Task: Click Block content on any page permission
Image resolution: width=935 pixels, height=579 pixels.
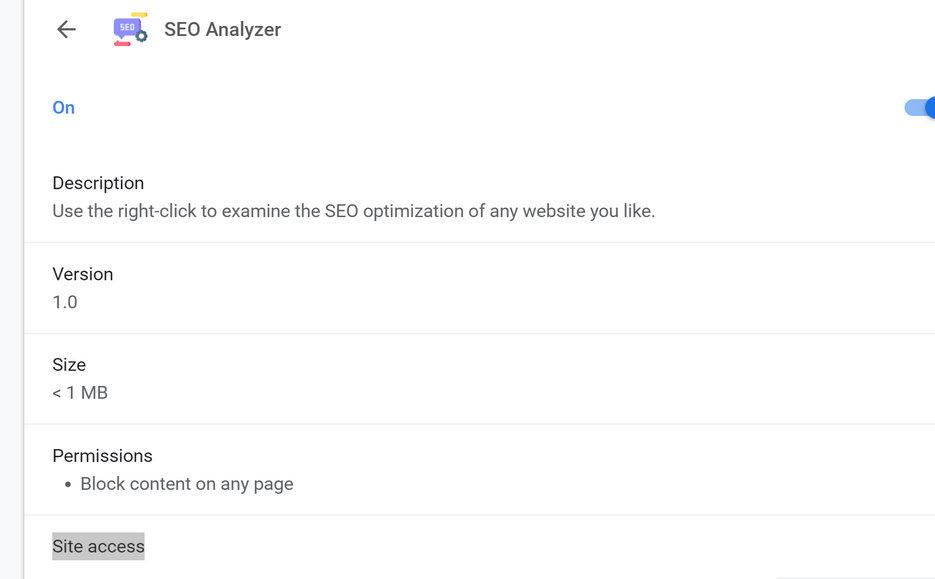Action: pos(187,484)
